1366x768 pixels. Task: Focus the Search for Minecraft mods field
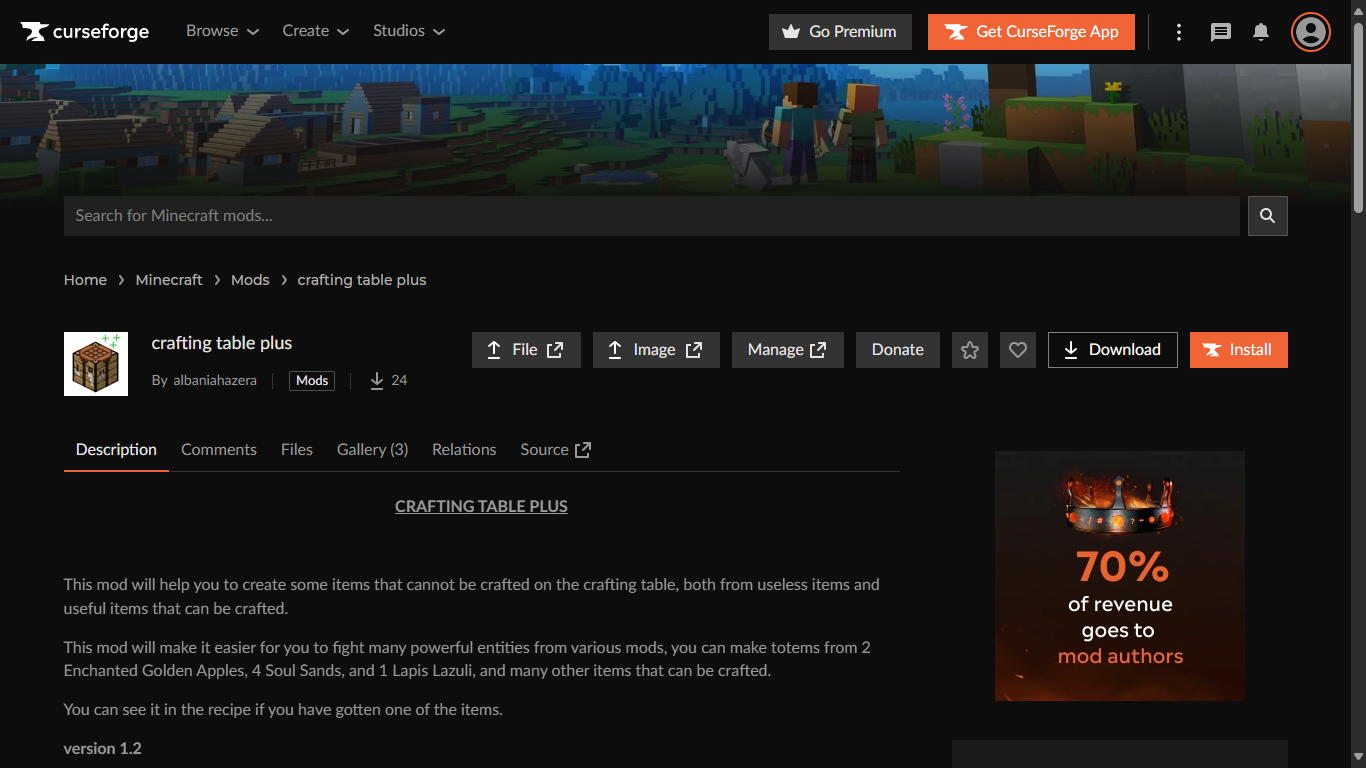[652, 216]
